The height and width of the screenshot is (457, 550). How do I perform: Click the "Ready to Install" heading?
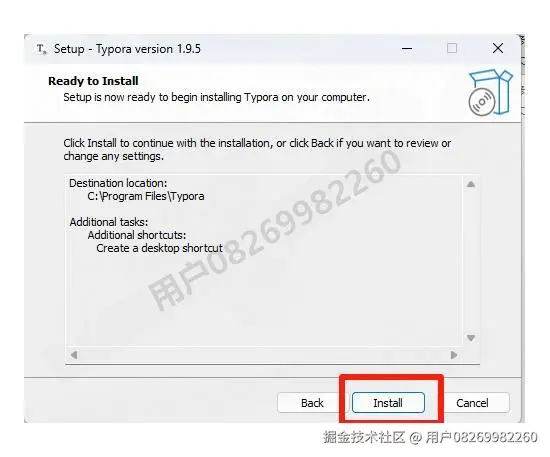tap(93, 81)
